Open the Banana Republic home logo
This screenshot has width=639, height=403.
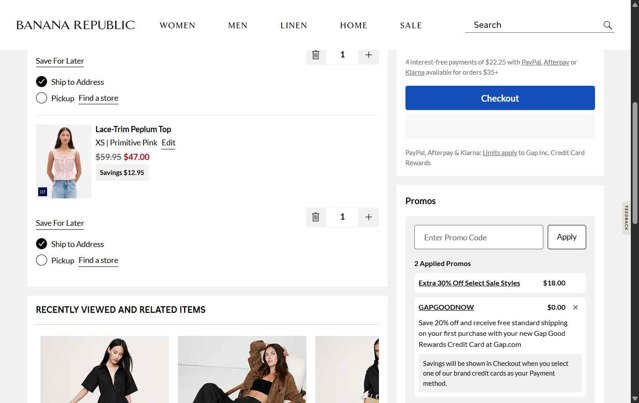[x=75, y=25]
